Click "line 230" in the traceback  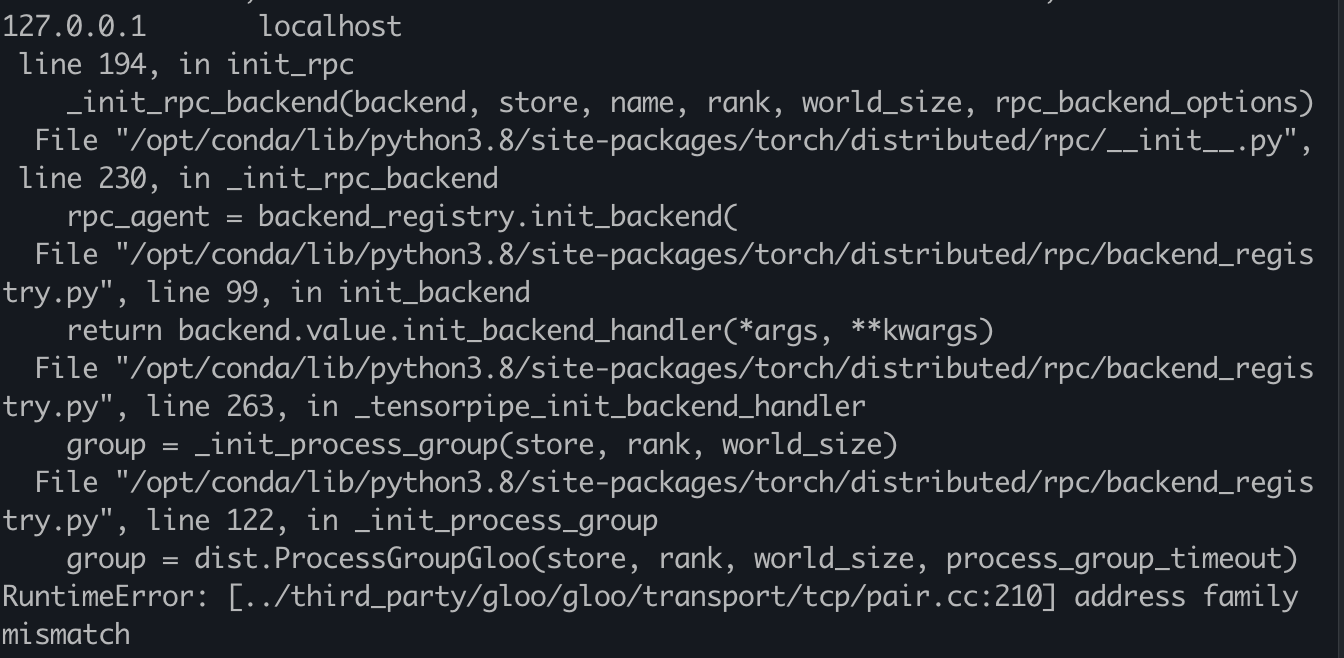click(83, 179)
